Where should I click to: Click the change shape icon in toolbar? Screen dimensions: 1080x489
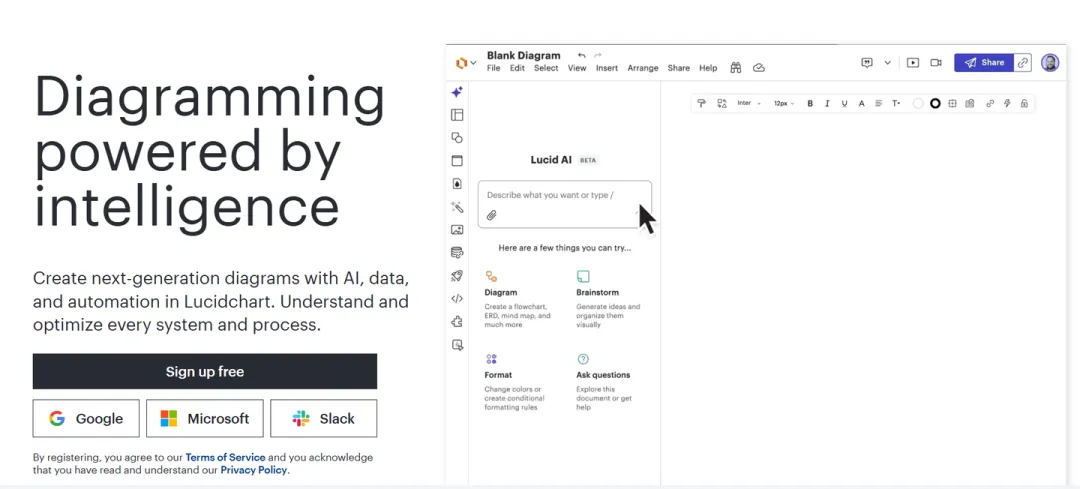pos(722,103)
